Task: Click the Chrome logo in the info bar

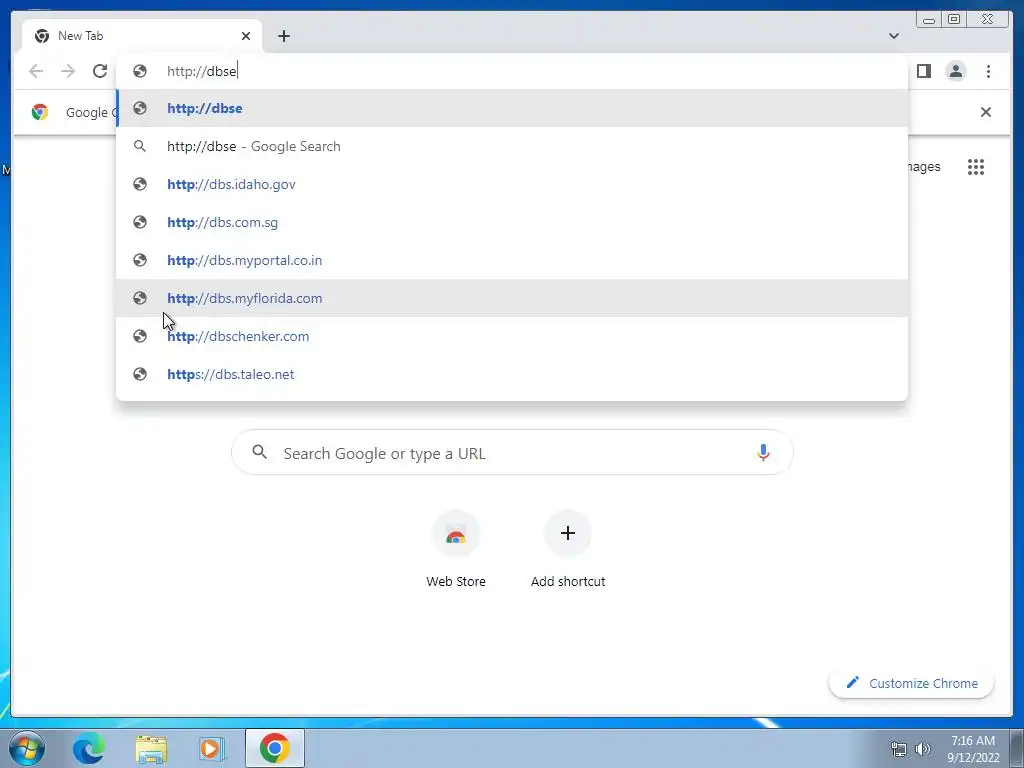Action: click(x=40, y=112)
